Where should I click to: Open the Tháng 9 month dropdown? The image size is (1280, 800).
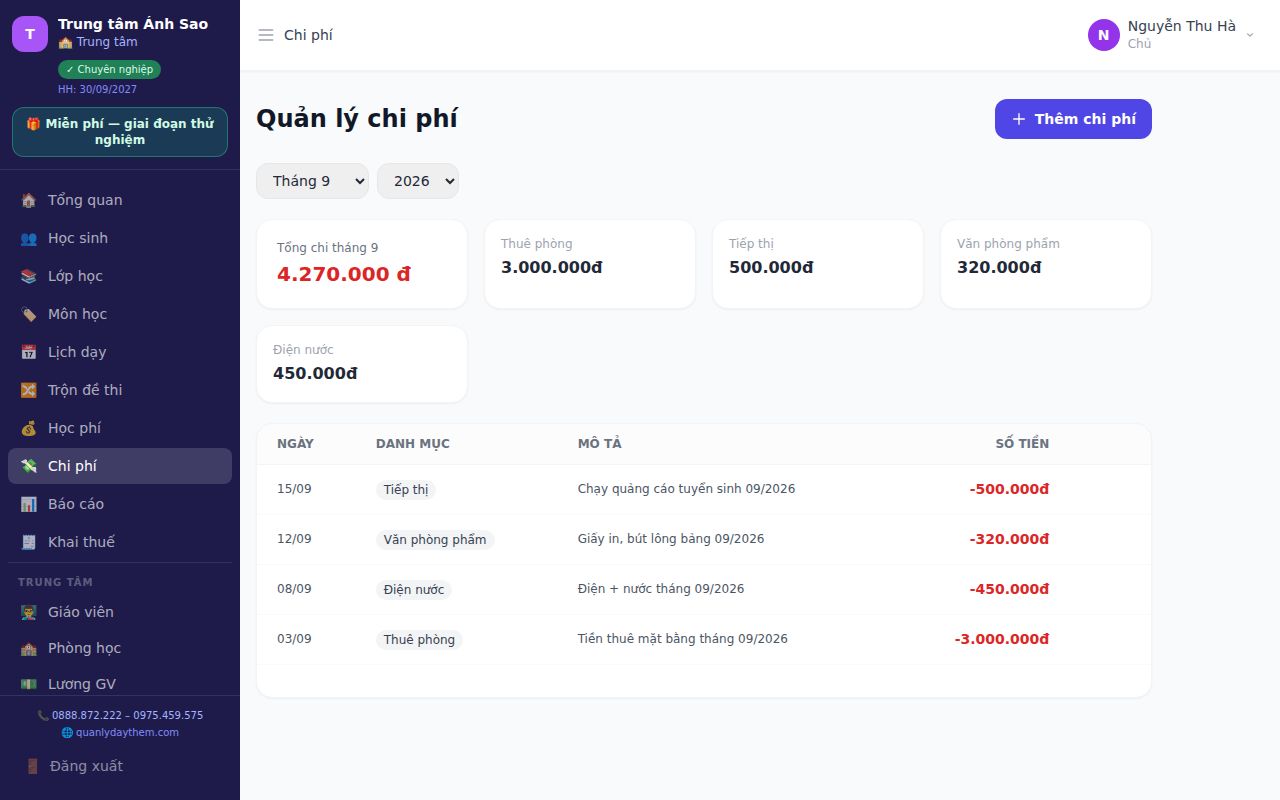[312, 181]
